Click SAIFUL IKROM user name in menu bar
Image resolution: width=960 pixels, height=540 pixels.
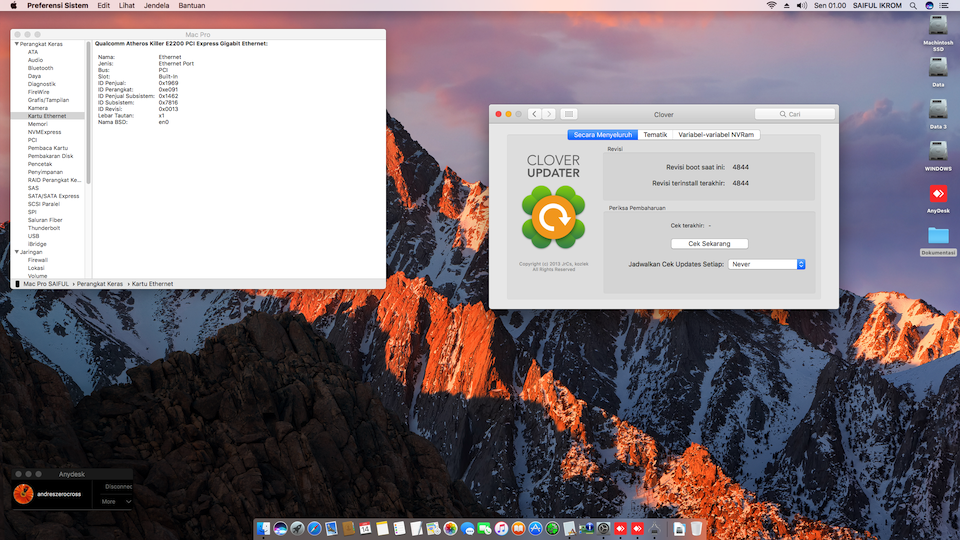(877, 6)
